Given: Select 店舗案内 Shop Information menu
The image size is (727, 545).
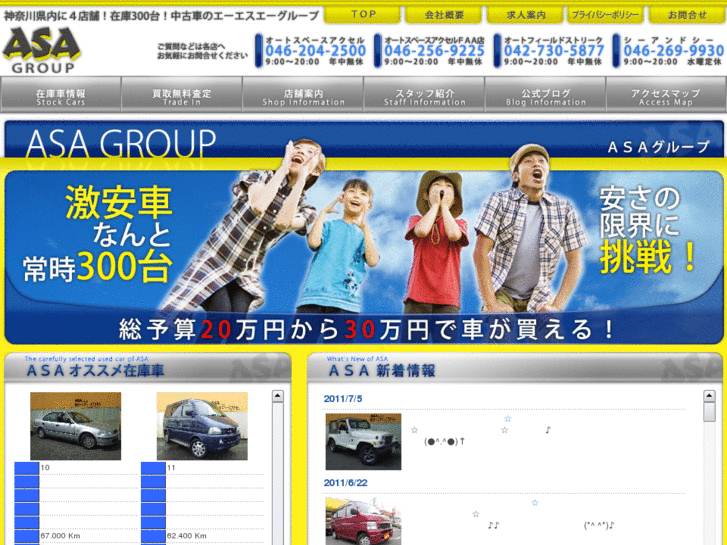Looking at the screenshot, I should pos(303,95).
